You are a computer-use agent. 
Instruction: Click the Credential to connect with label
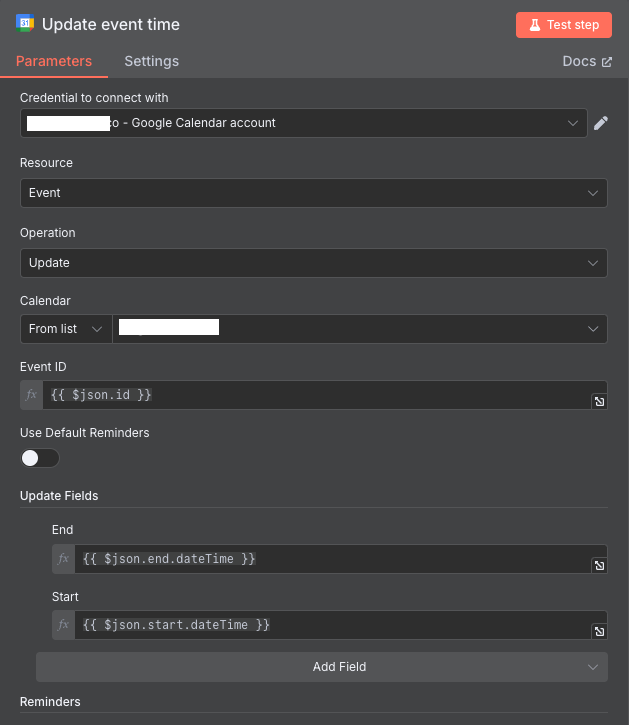[94, 98]
